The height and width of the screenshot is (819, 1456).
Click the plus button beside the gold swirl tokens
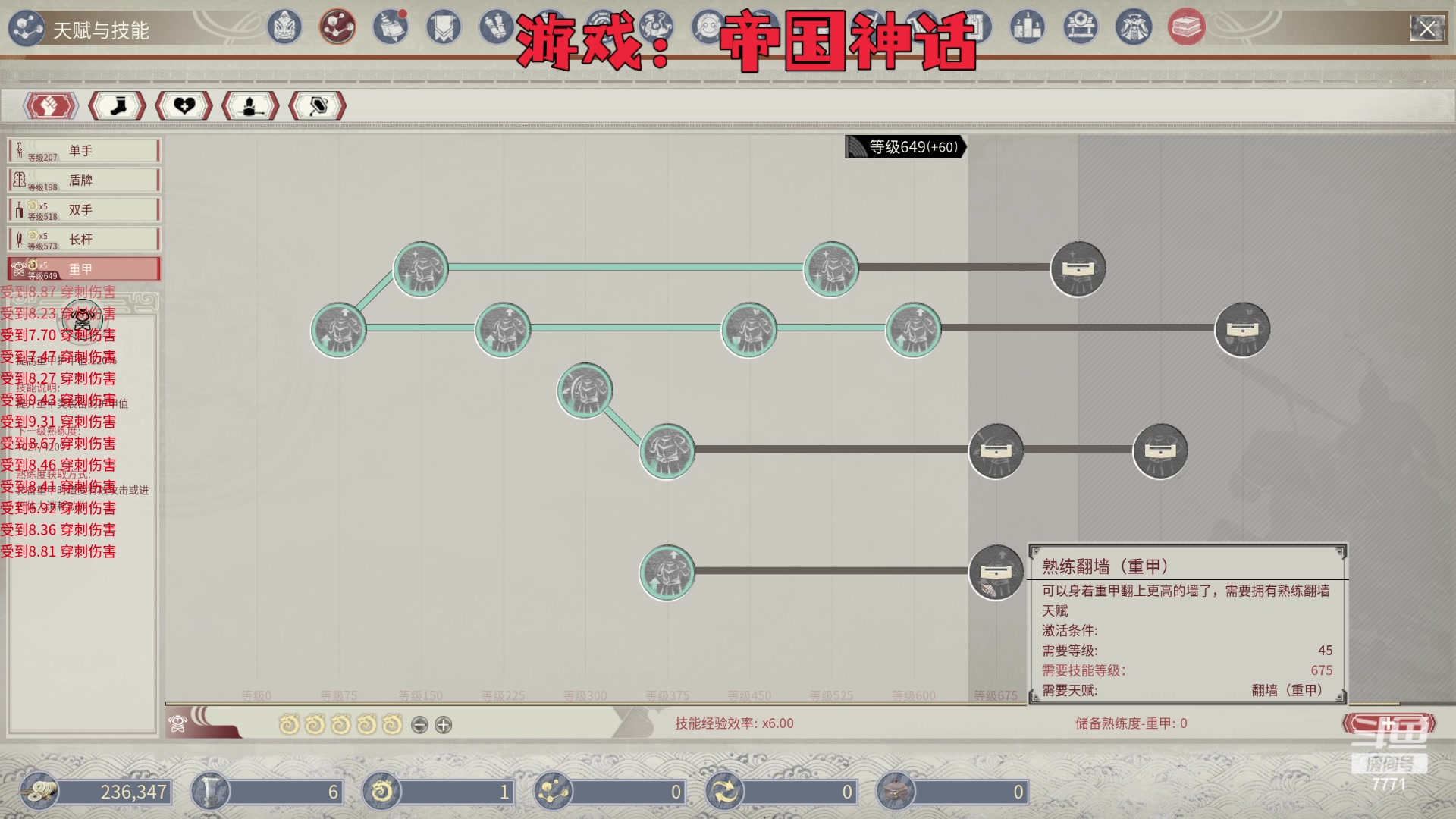444,725
